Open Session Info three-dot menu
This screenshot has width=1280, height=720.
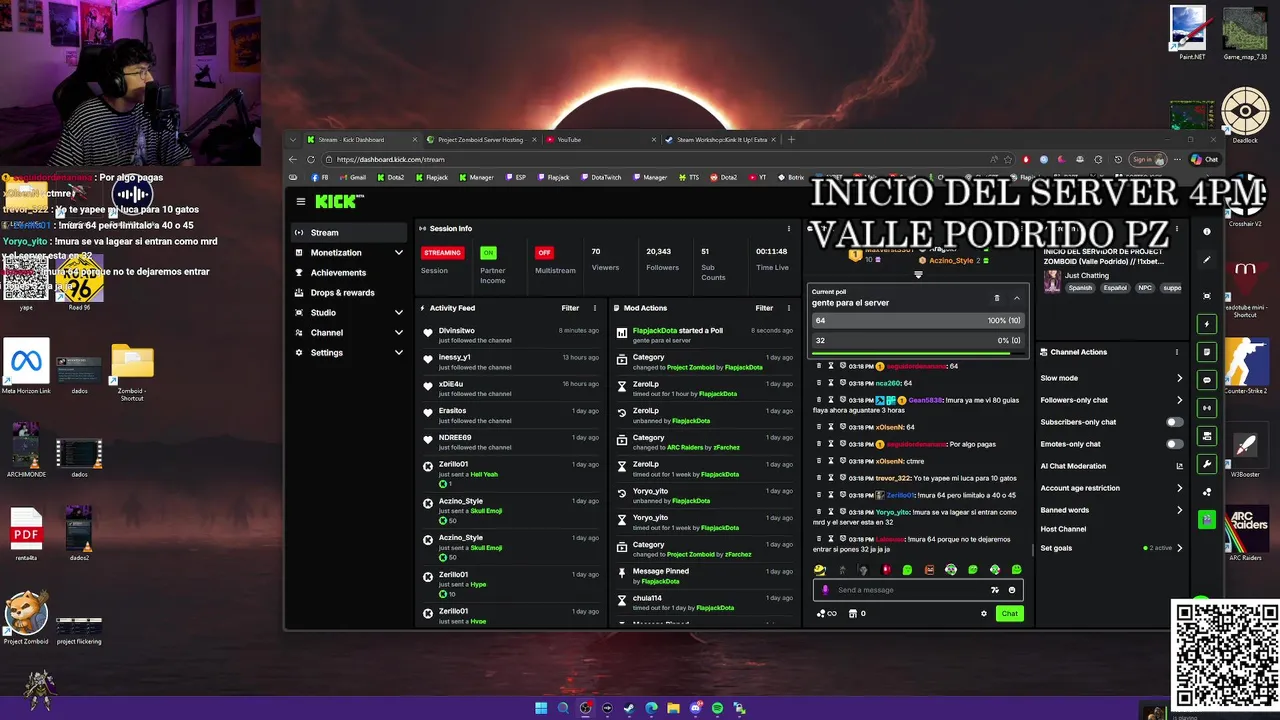[x=789, y=229]
